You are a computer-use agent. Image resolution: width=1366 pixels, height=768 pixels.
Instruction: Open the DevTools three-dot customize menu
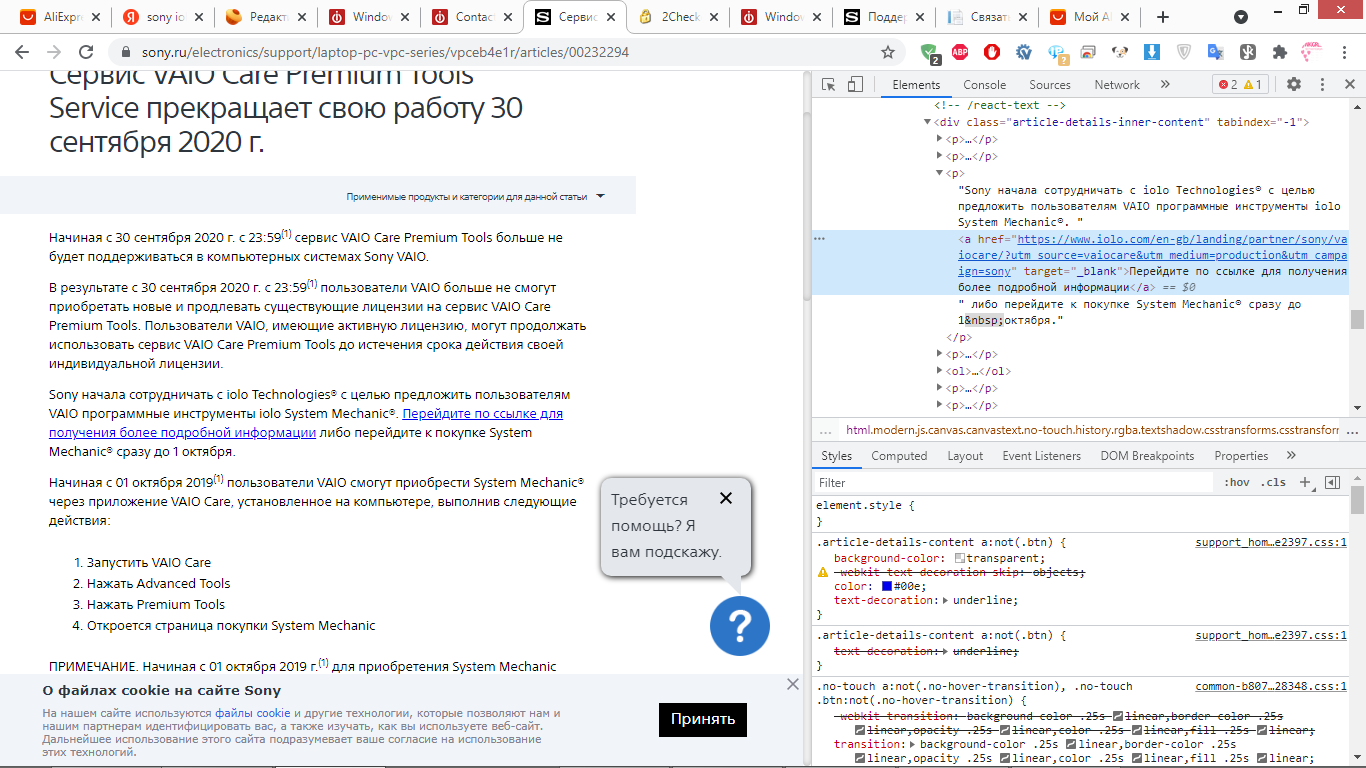tap(1322, 85)
